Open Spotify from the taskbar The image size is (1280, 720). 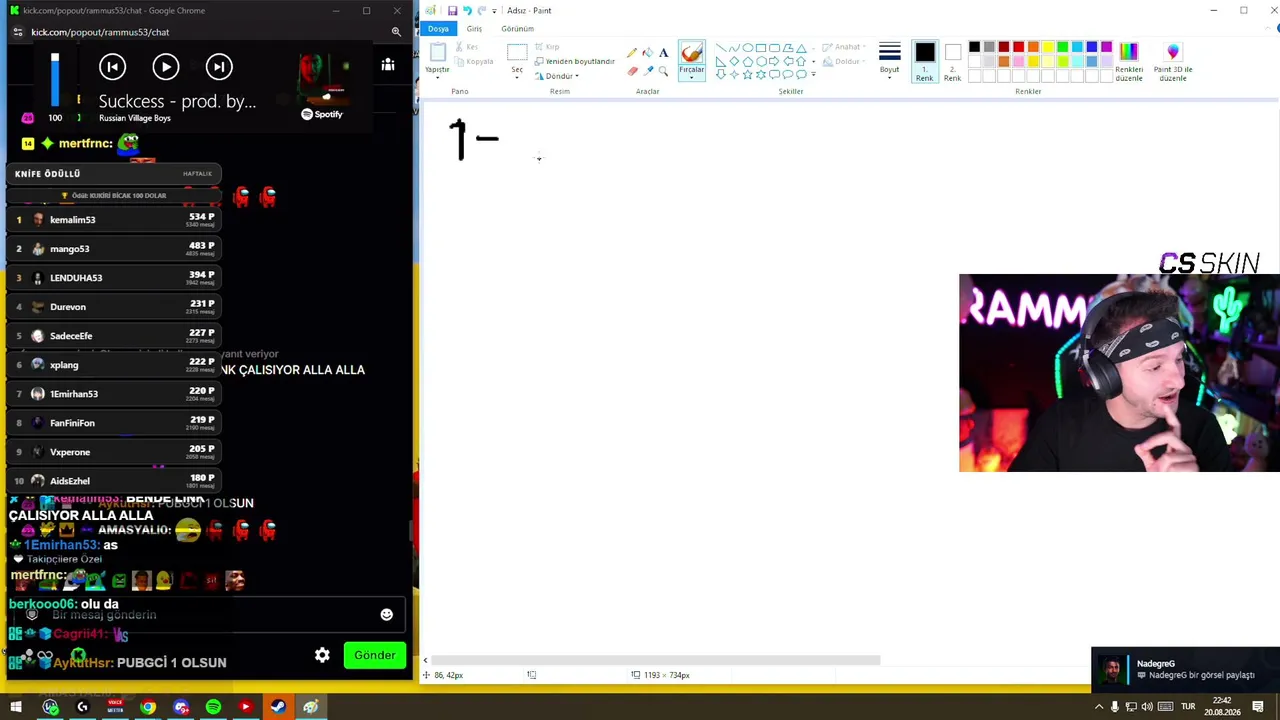(213, 707)
